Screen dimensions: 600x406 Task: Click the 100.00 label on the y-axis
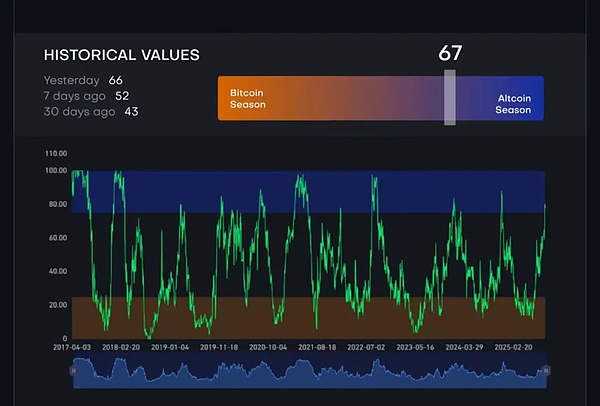pyautogui.click(x=54, y=171)
